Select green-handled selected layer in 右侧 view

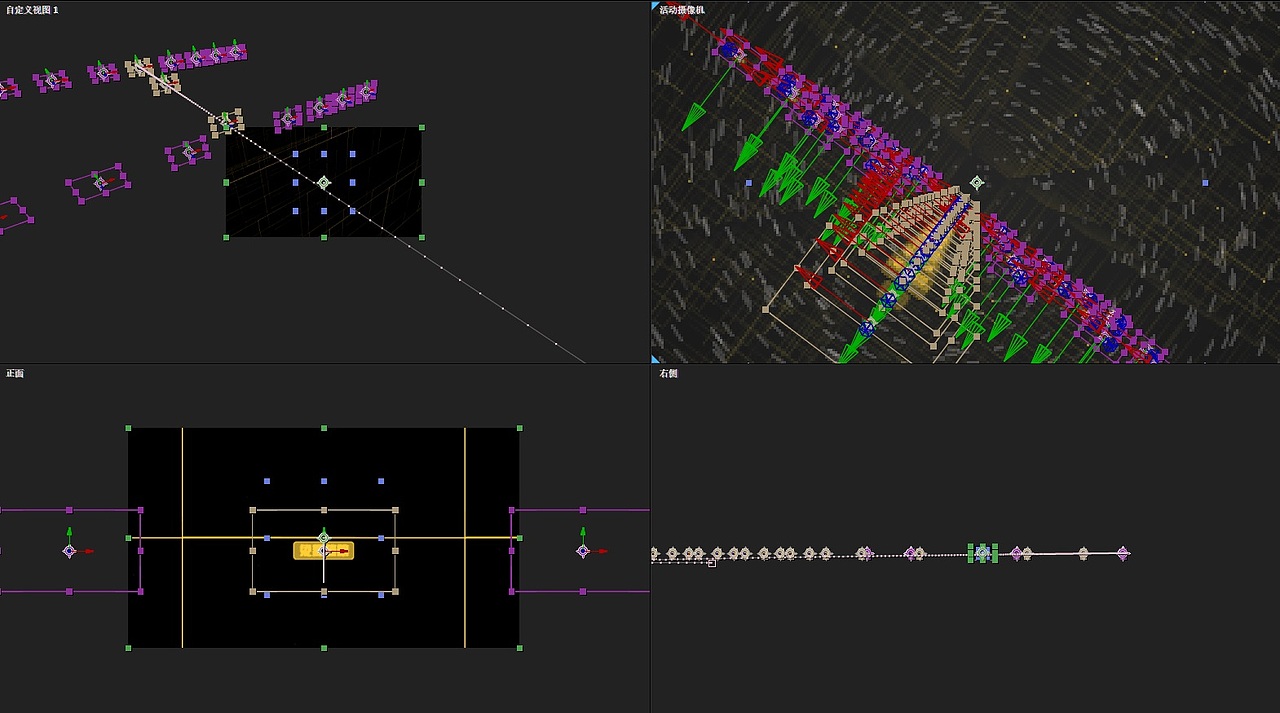click(982, 552)
